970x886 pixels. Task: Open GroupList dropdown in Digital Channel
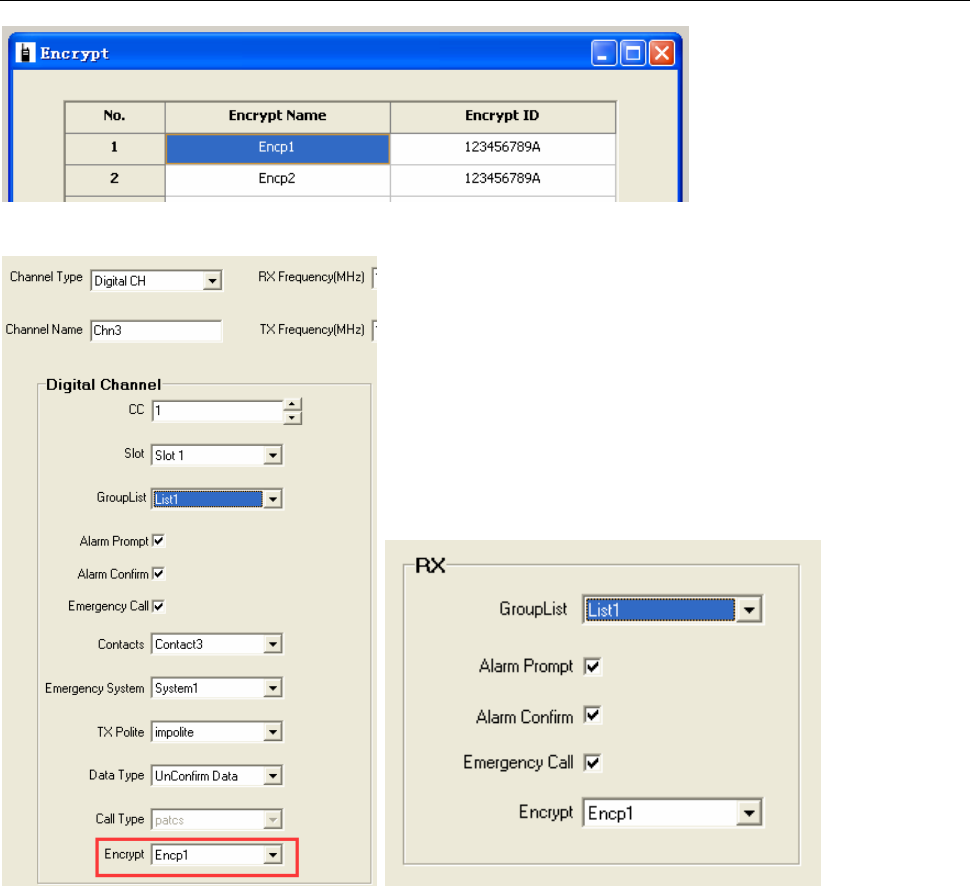pos(273,499)
